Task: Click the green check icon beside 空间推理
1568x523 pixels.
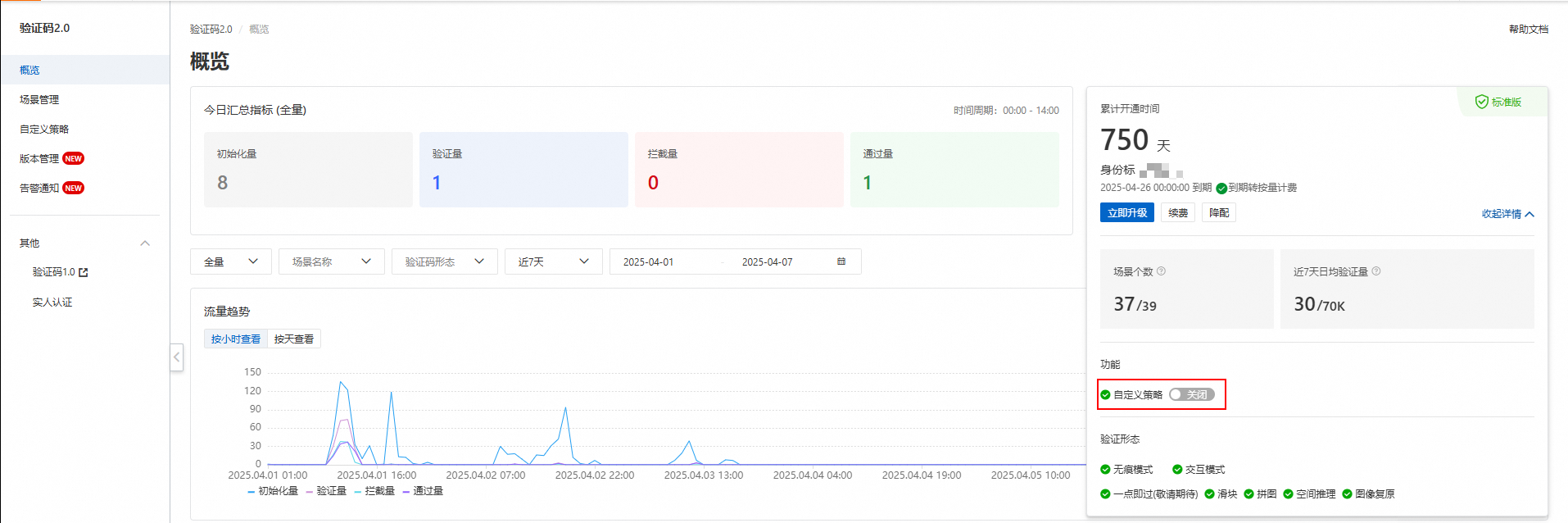Action: [x=1288, y=494]
